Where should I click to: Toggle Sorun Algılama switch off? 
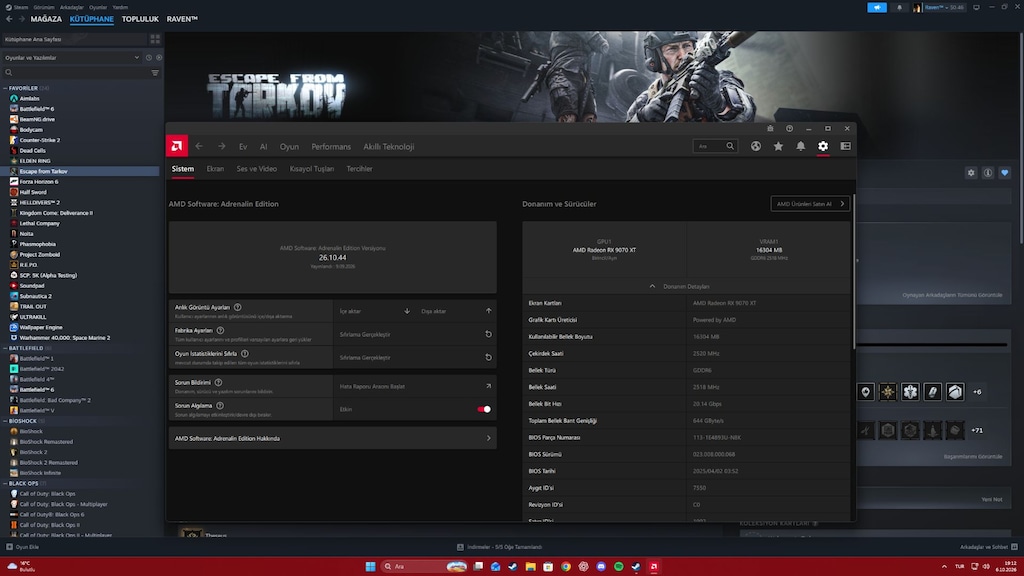coord(484,409)
